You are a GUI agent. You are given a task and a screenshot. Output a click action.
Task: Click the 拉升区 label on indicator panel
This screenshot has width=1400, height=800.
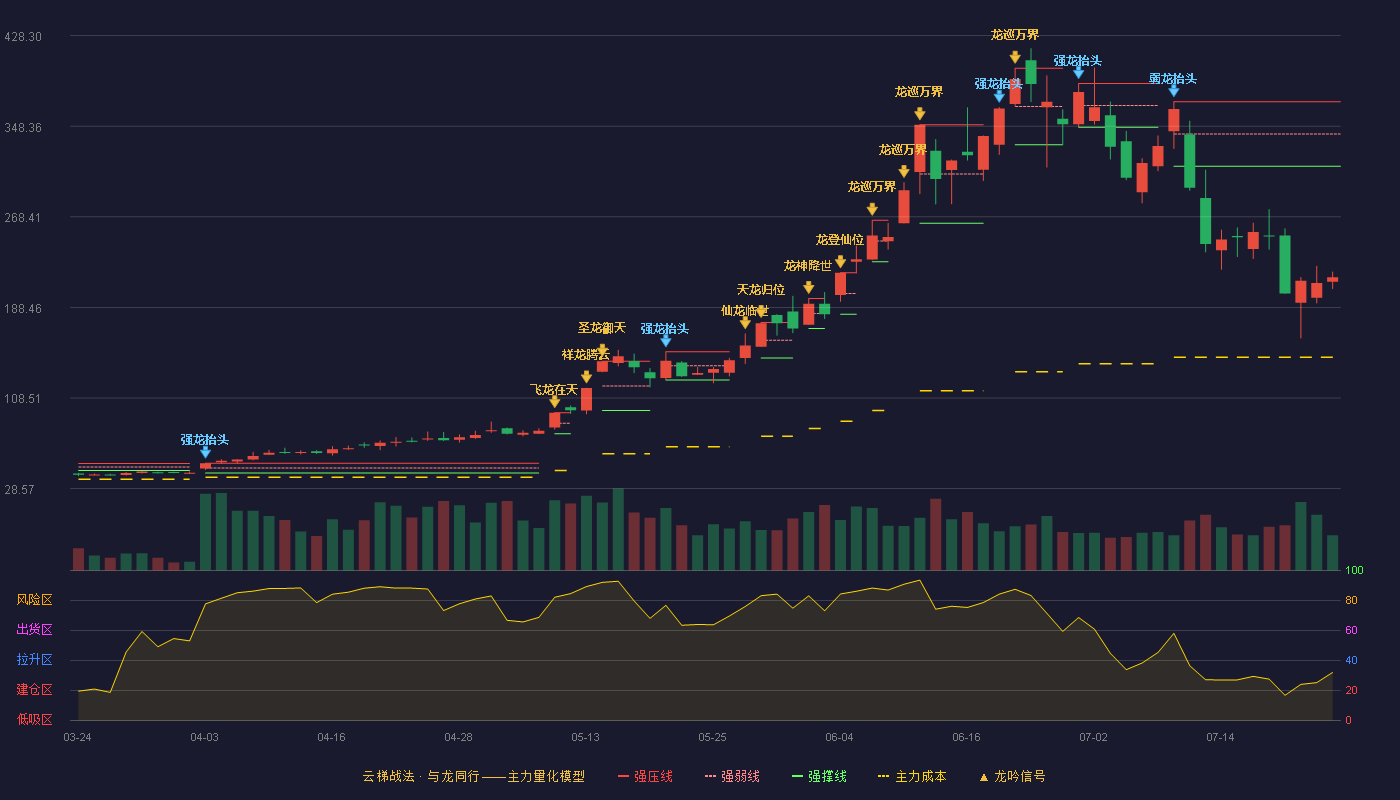coord(35,660)
